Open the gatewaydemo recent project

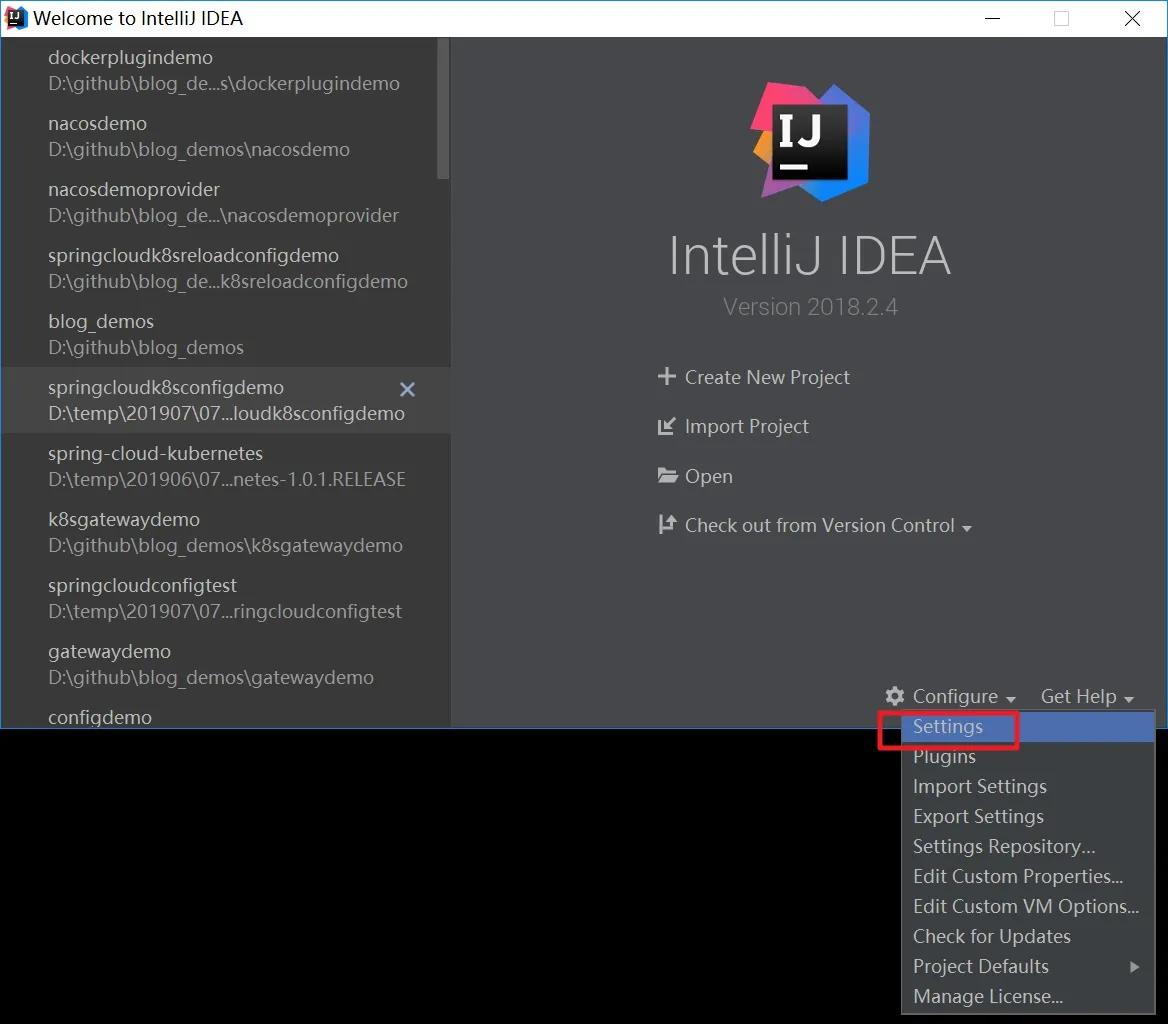point(226,664)
